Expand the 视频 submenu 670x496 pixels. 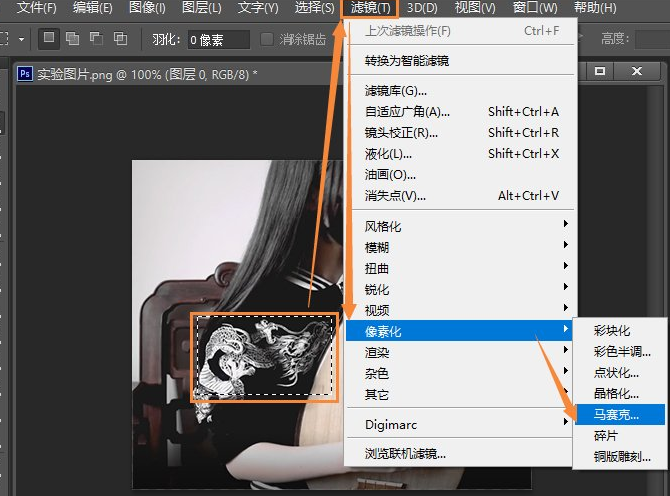461,310
